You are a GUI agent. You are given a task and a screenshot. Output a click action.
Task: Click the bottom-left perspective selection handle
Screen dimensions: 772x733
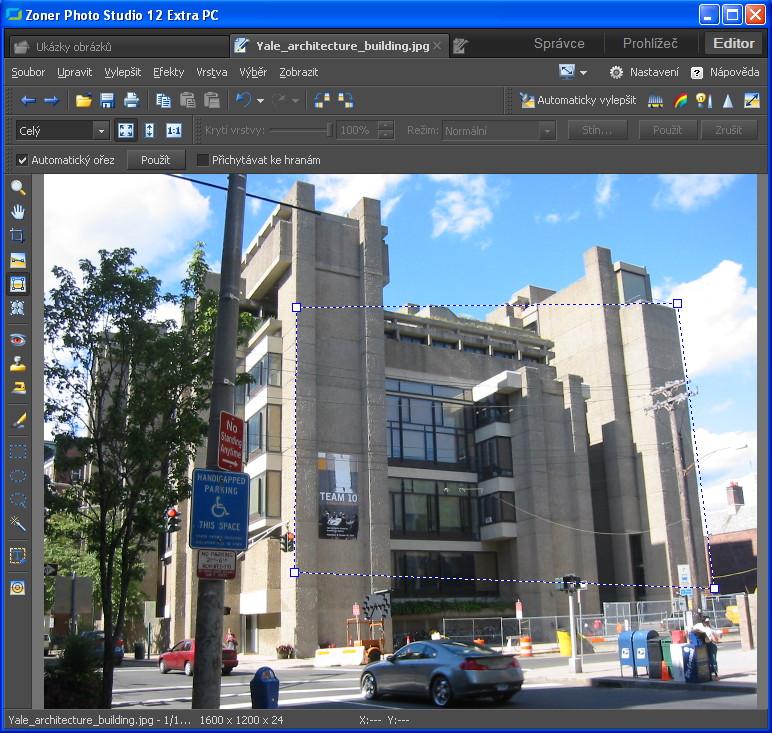(x=294, y=572)
